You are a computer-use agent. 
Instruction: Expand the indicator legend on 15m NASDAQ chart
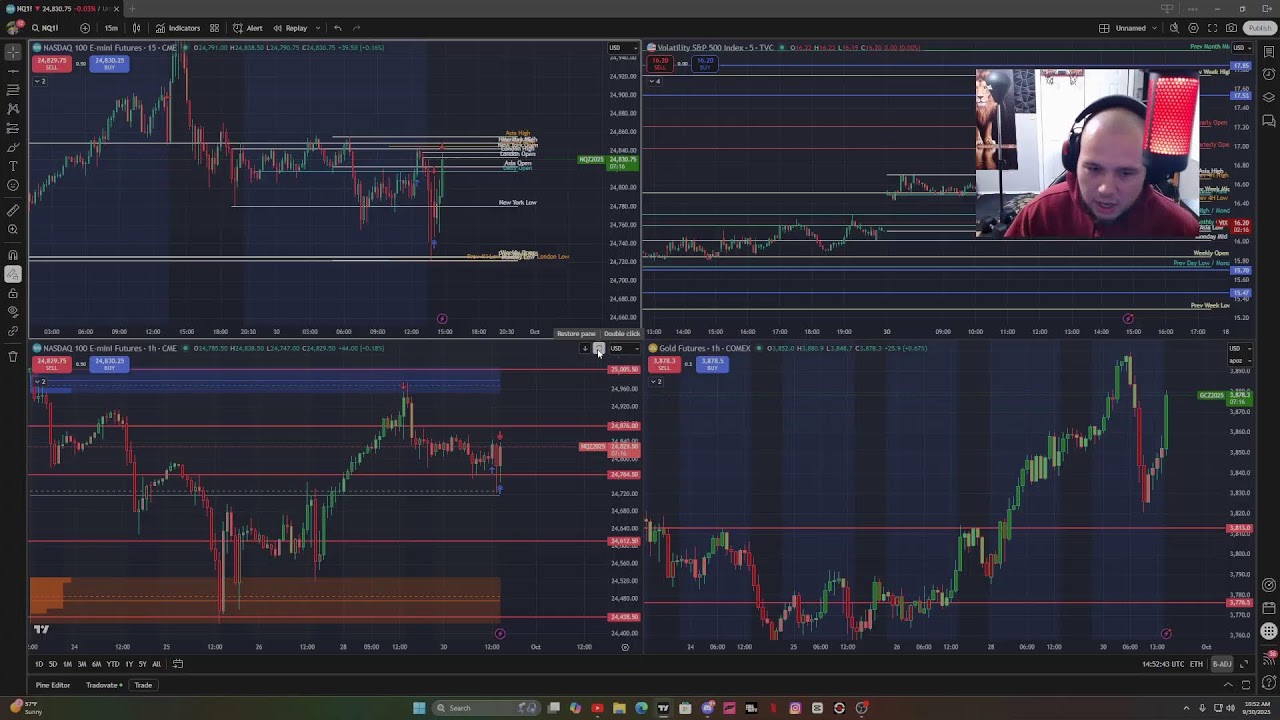40,81
